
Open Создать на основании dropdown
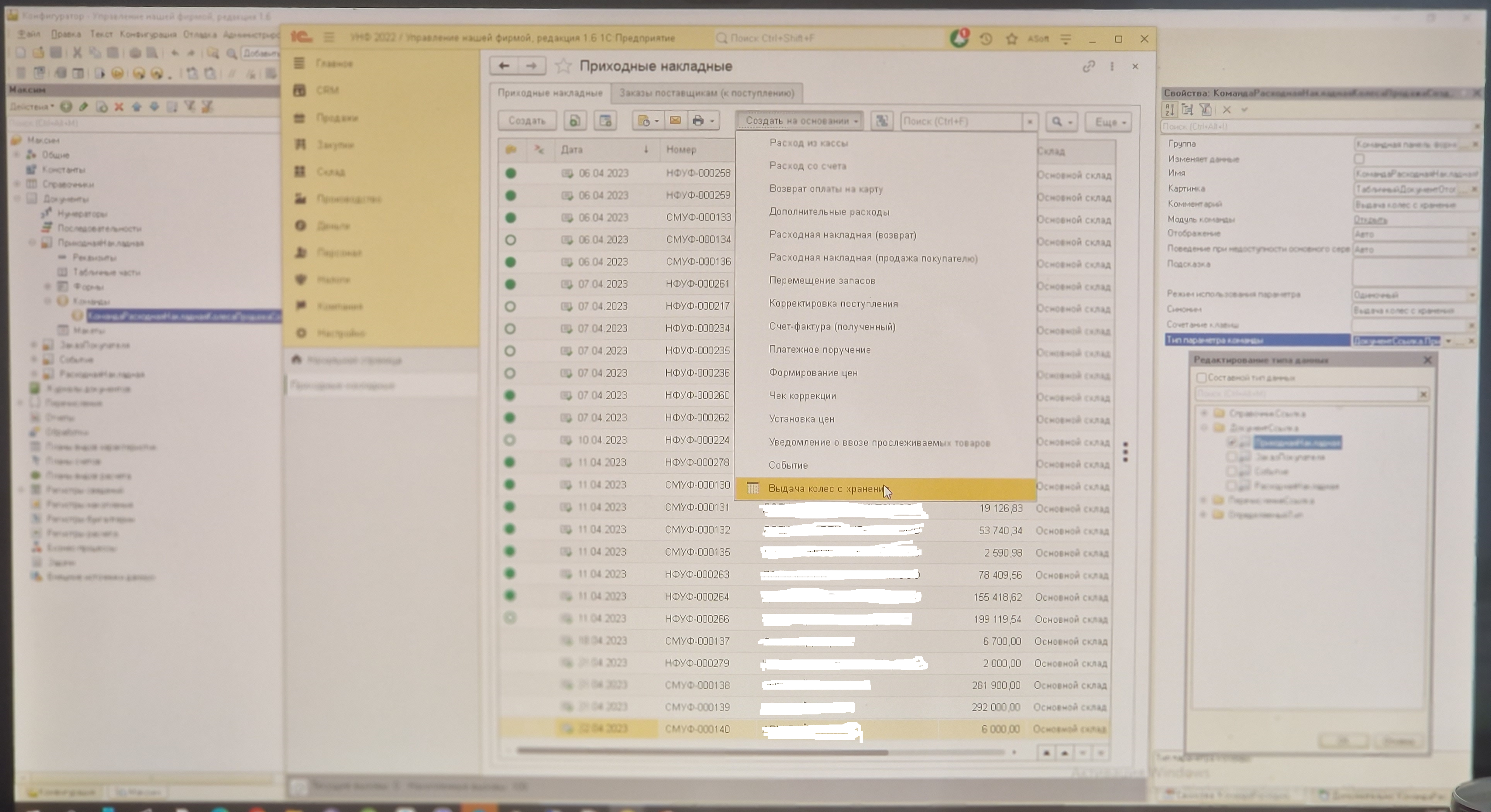click(x=799, y=120)
